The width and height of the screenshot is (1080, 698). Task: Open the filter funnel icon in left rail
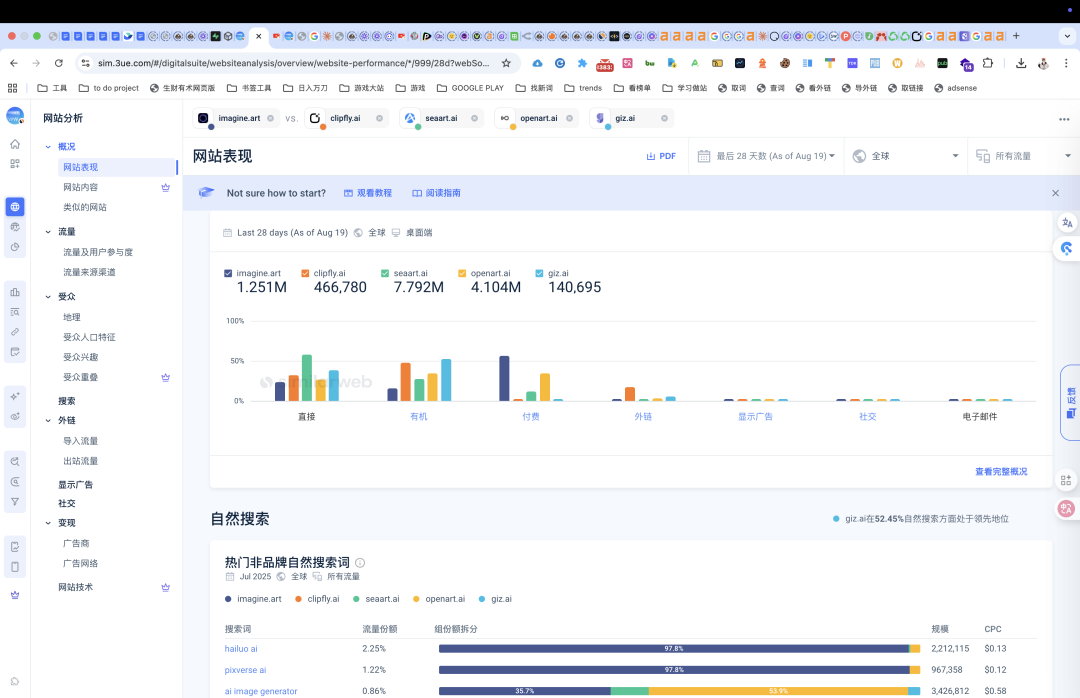14,502
